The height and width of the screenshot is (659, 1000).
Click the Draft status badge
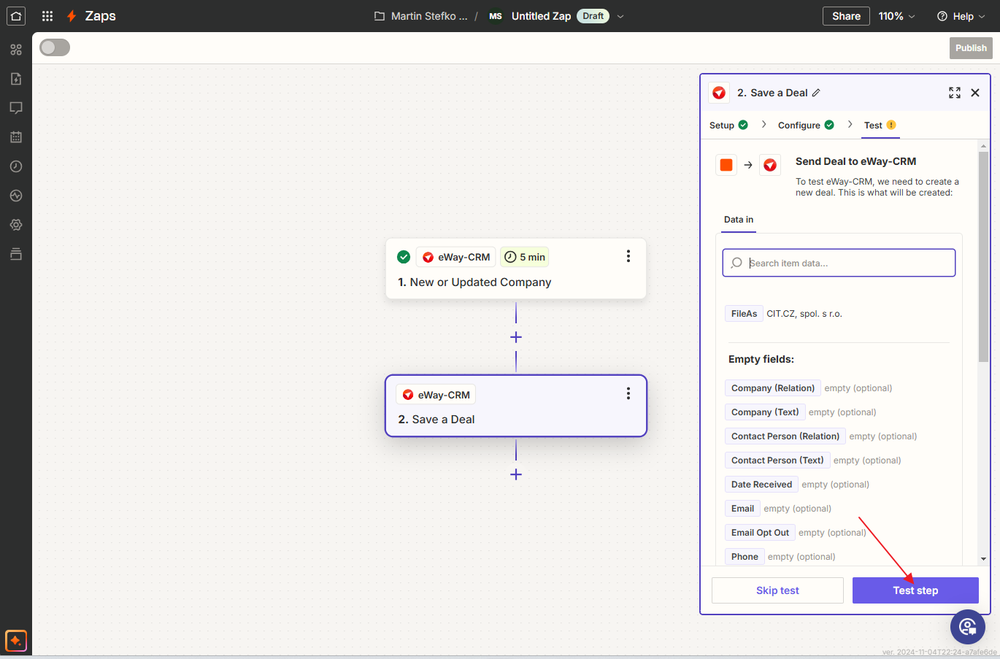[593, 16]
